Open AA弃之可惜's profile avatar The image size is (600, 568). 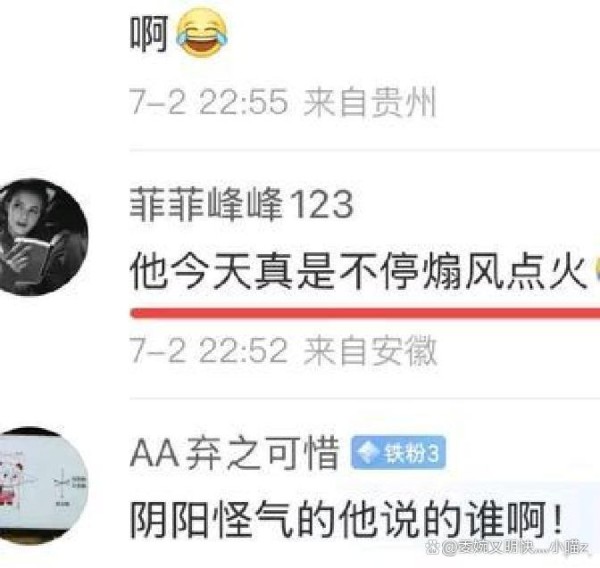[41, 485]
